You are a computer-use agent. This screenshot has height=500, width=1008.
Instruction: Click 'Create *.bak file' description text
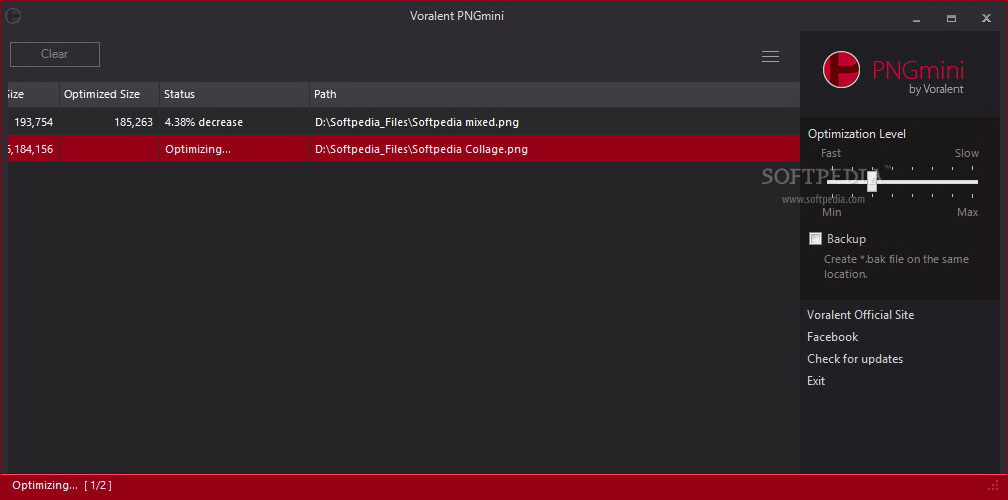(x=896, y=267)
